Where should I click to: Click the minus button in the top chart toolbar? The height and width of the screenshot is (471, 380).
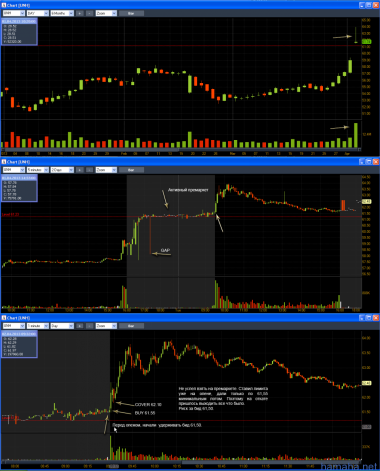click(x=90, y=13)
